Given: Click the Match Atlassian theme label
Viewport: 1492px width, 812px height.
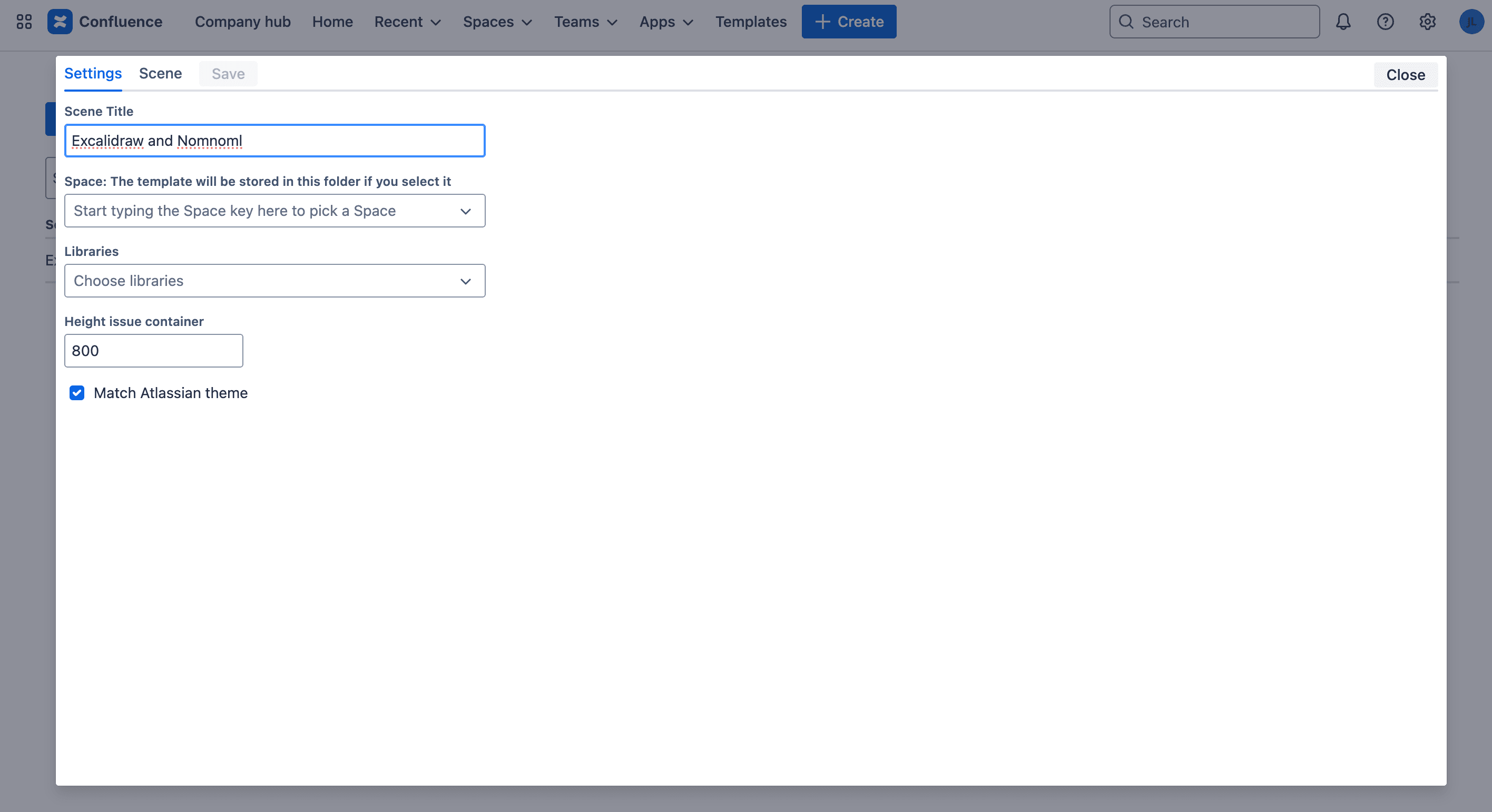Looking at the screenshot, I should point(171,393).
